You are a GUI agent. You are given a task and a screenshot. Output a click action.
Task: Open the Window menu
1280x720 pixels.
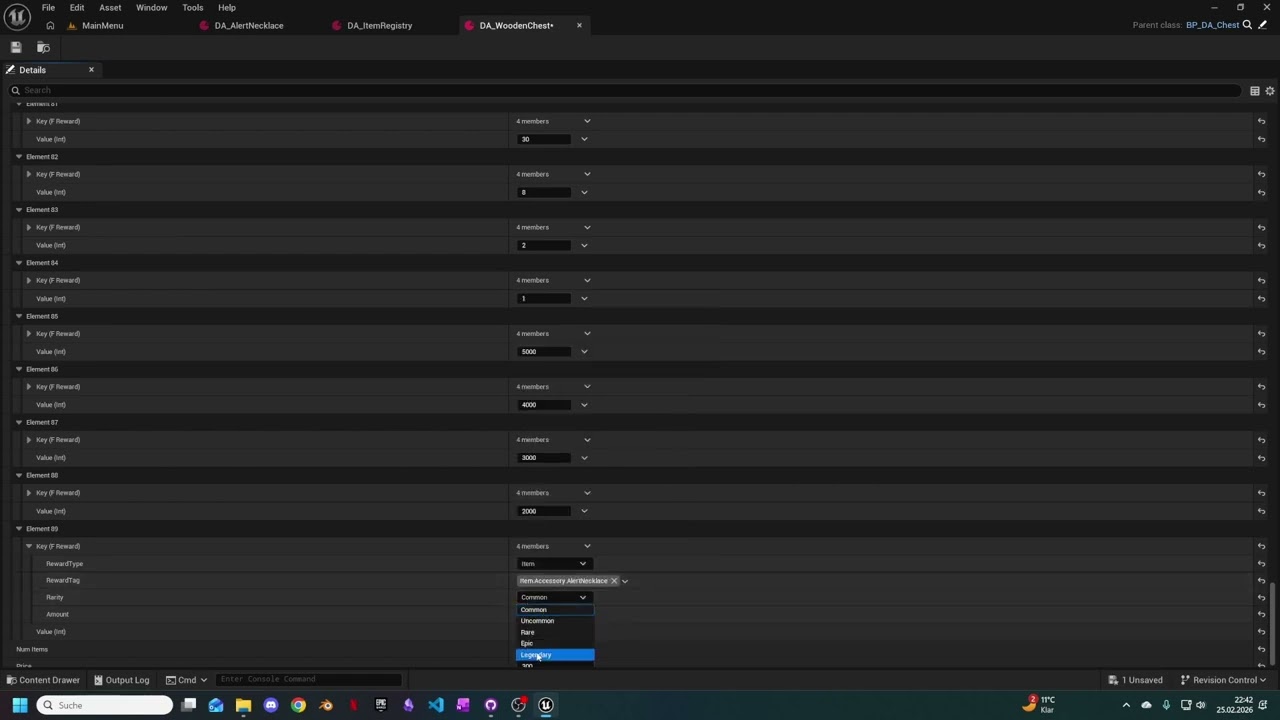point(152,8)
